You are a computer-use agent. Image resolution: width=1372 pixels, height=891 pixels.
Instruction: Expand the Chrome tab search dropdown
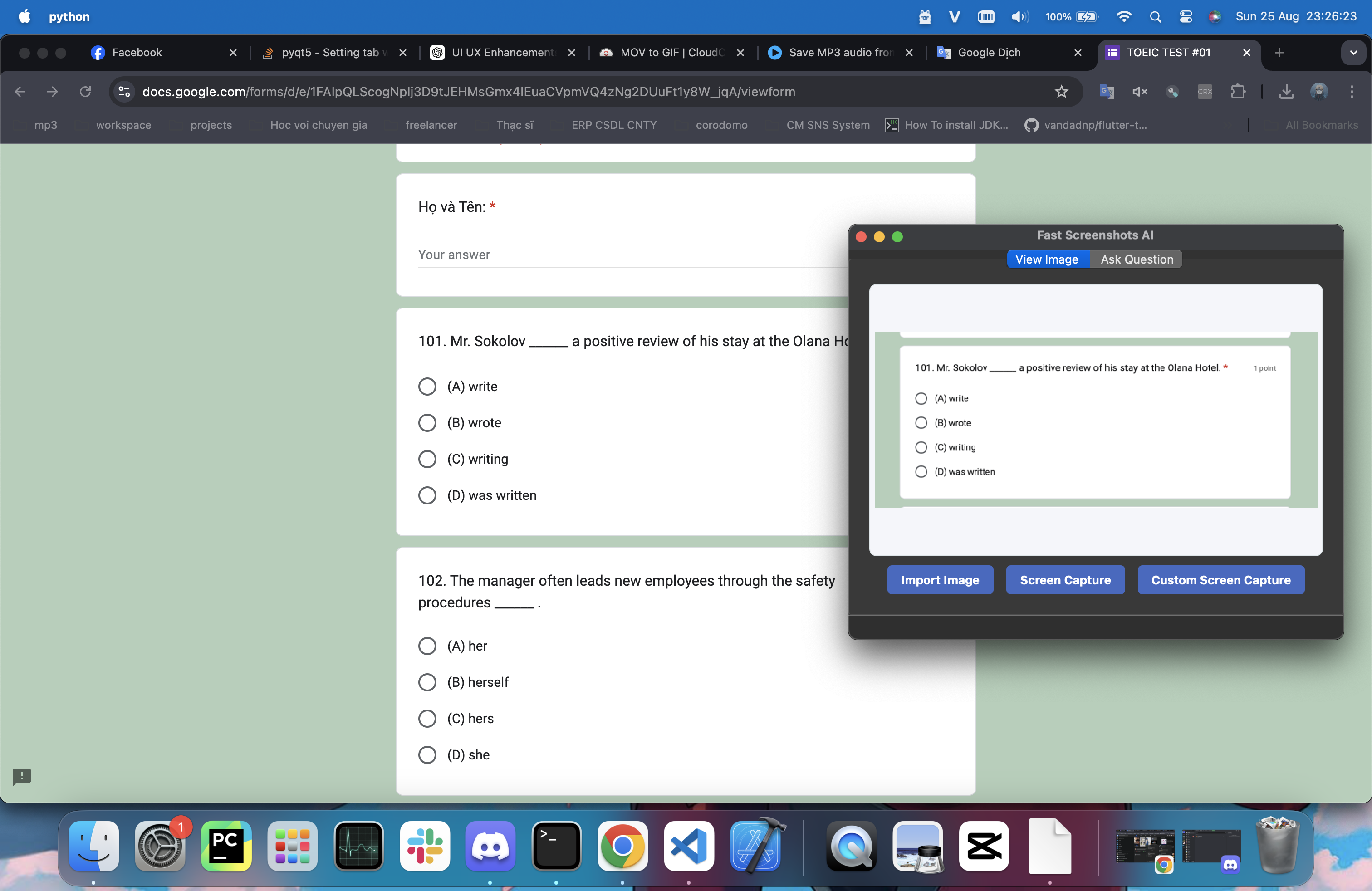pos(1353,53)
